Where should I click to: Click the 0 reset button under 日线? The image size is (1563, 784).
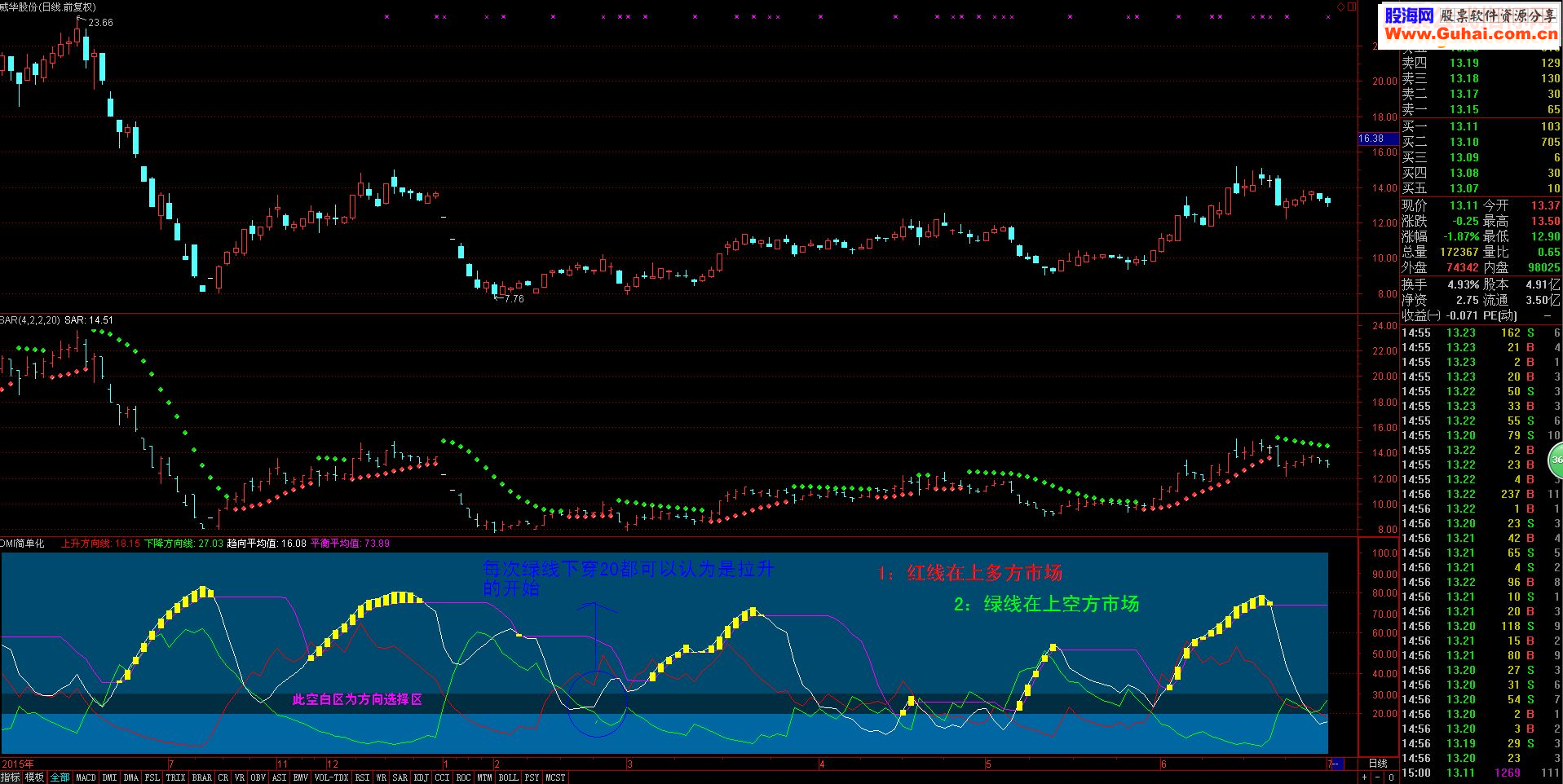point(1391,777)
